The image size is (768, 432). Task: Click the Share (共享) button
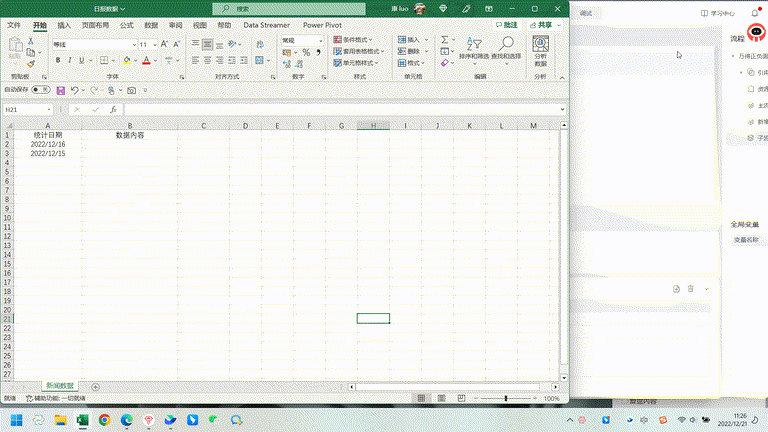(541, 24)
